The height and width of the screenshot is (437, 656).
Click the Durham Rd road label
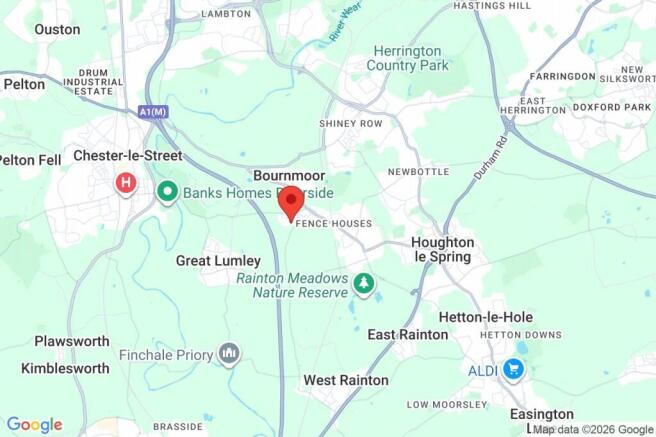pyautogui.click(x=491, y=158)
